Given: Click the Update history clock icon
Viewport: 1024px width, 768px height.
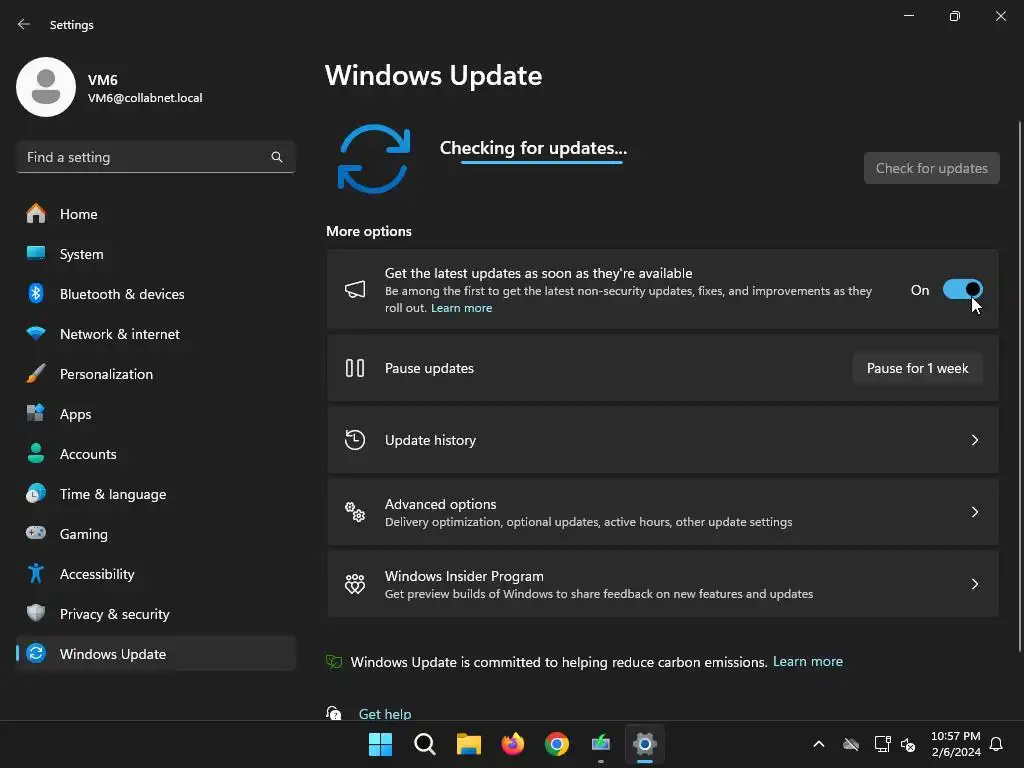Looking at the screenshot, I should pos(355,440).
